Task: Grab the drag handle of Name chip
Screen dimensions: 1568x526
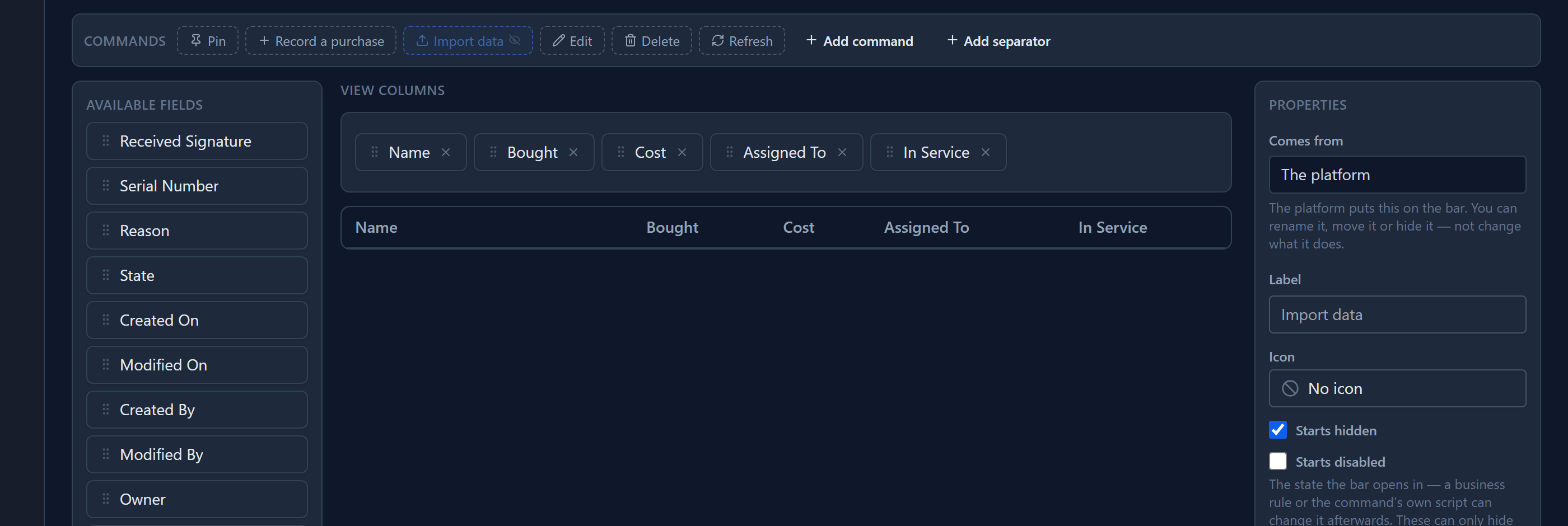Action: (x=374, y=152)
